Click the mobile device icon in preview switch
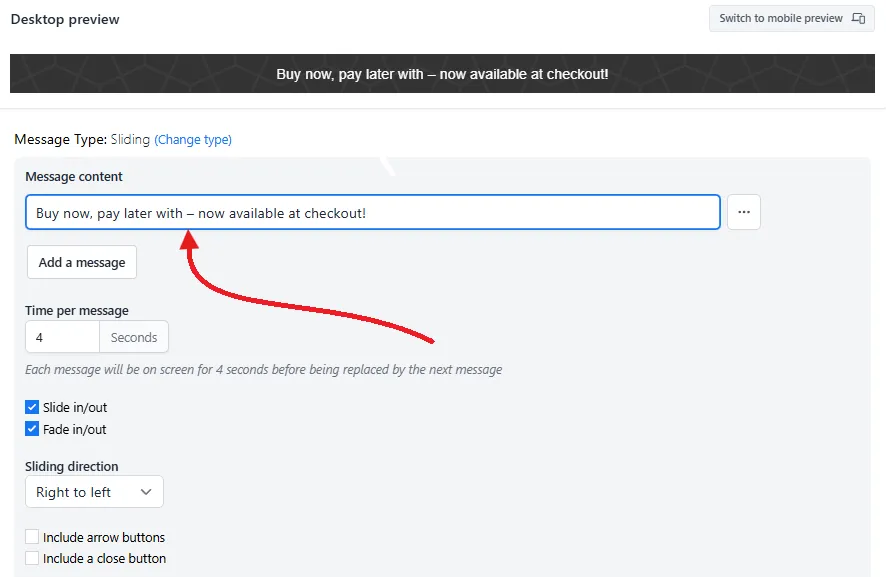Screen dimensions: 886x577 click(x=858, y=18)
